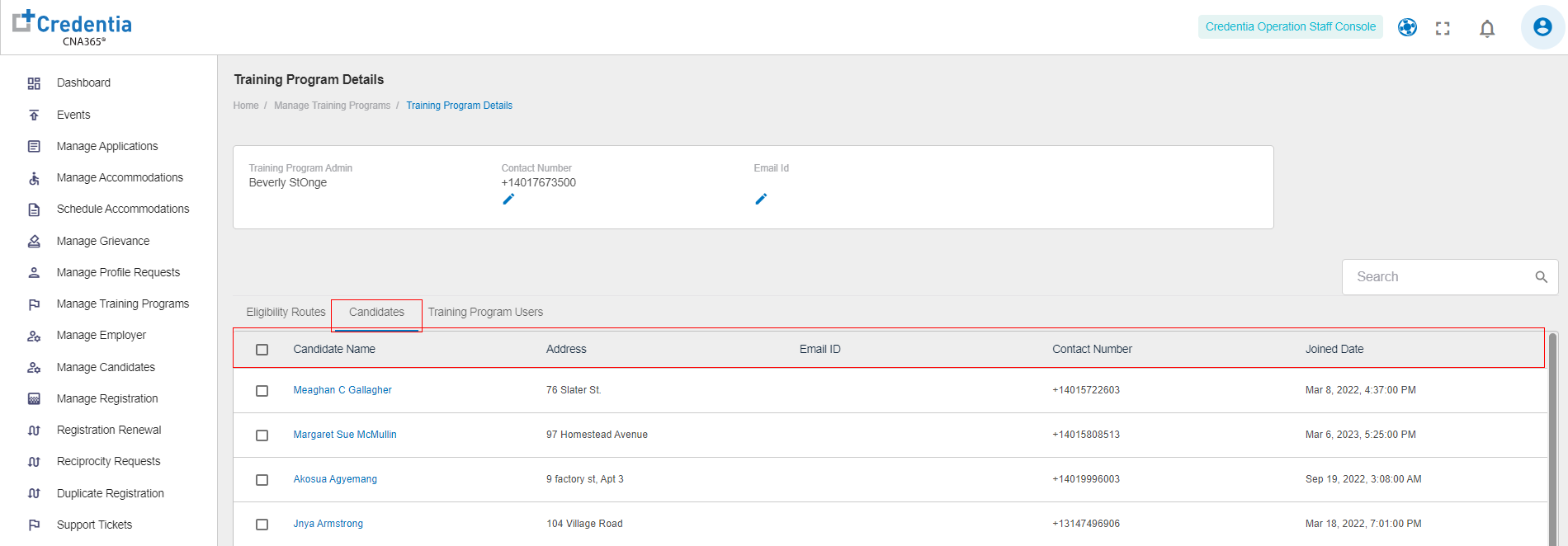Click the Credentia Operation Staff Console button

click(x=1290, y=27)
